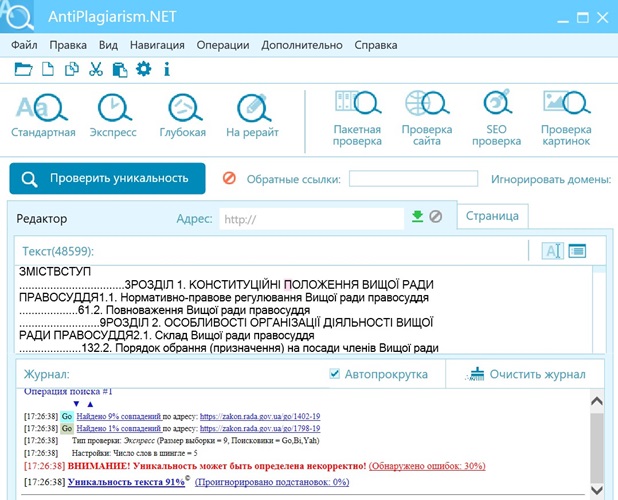
Task: Open the Правка menu
Action: 68,45
